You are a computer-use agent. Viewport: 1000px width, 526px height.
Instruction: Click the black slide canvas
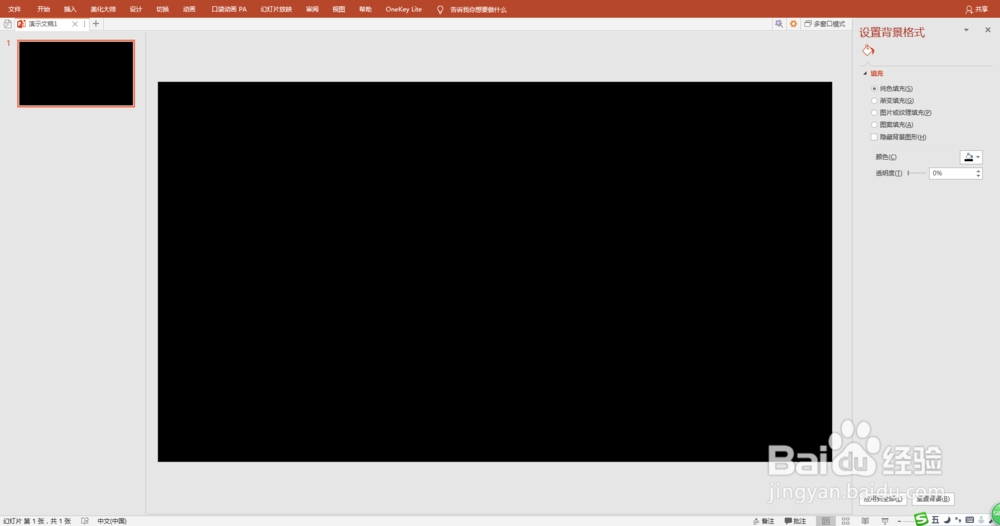tap(495, 272)
